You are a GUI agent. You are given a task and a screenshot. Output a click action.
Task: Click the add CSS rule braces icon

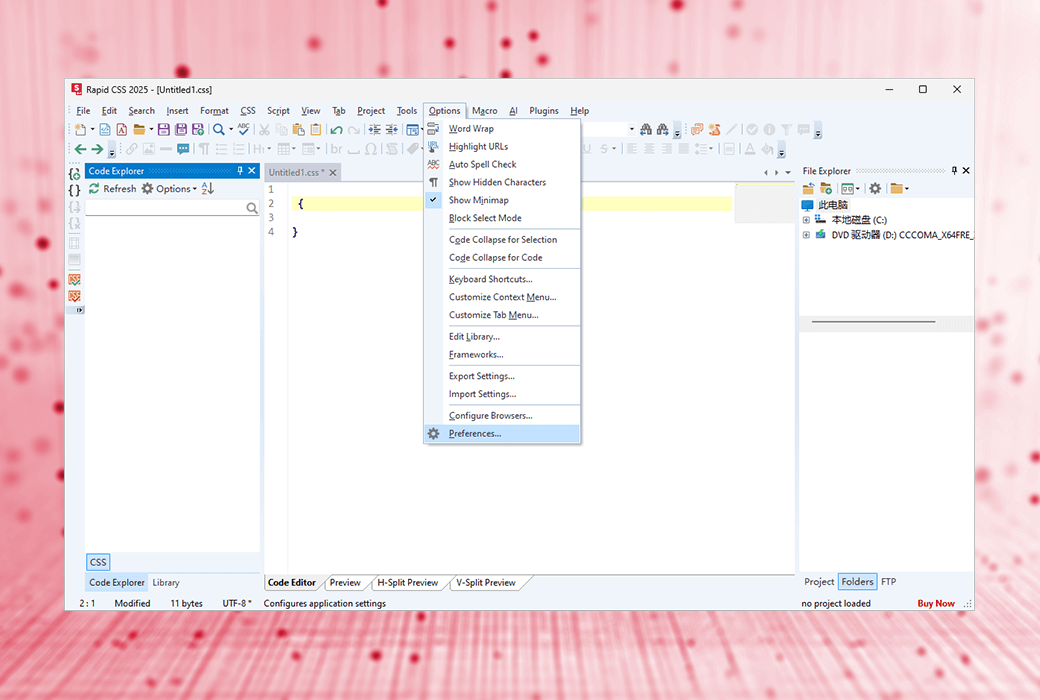pos(74,174)
